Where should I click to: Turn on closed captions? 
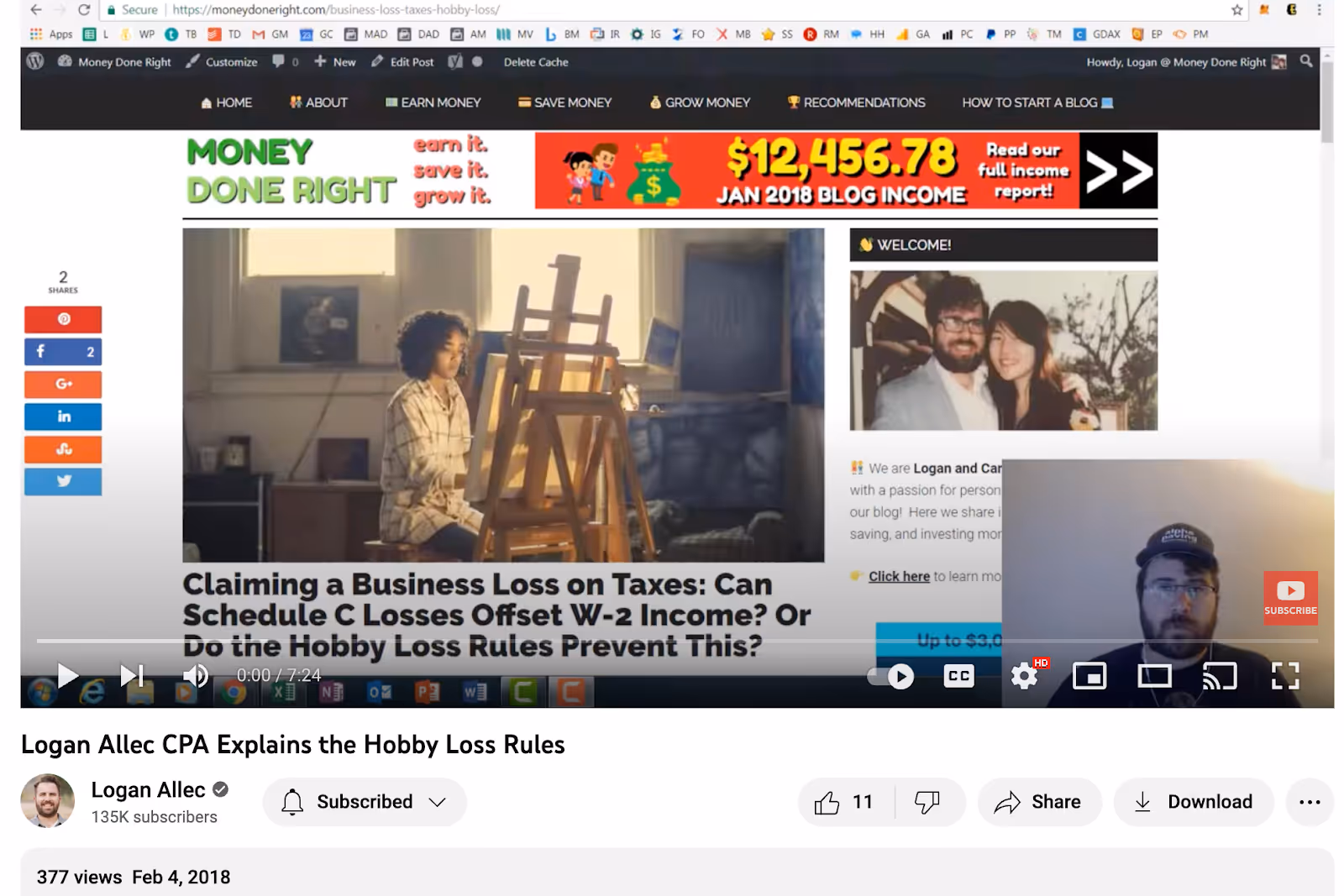[958, 676]
